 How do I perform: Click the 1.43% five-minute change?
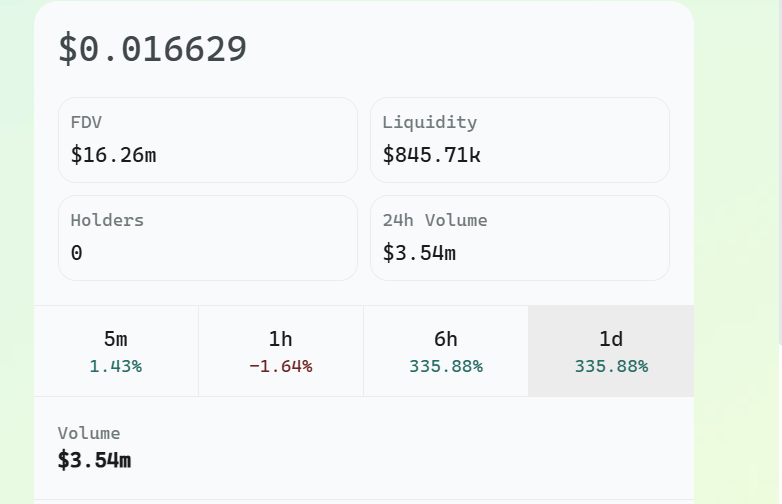(116, 367)
